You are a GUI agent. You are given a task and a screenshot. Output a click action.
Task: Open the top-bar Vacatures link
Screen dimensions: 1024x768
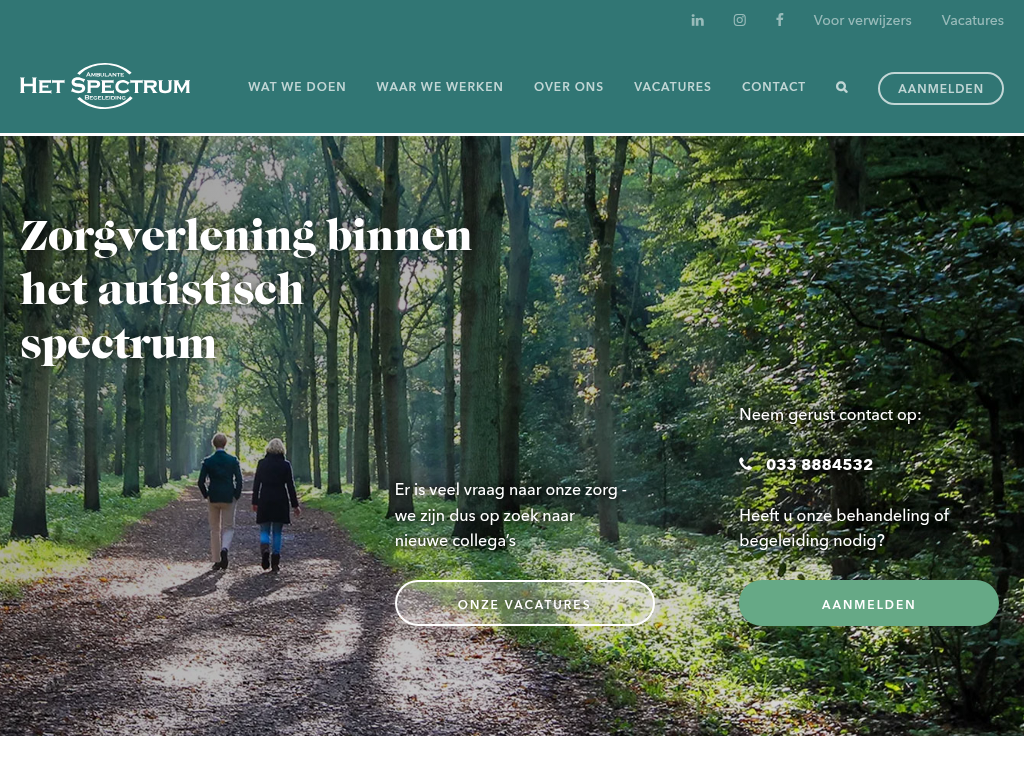pos(972,20)
